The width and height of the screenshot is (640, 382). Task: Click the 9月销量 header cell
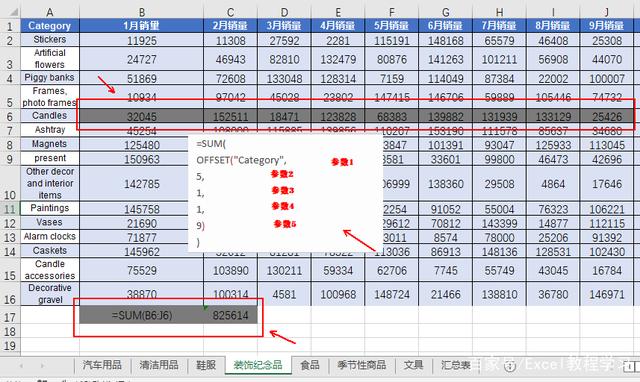point(607,26)
